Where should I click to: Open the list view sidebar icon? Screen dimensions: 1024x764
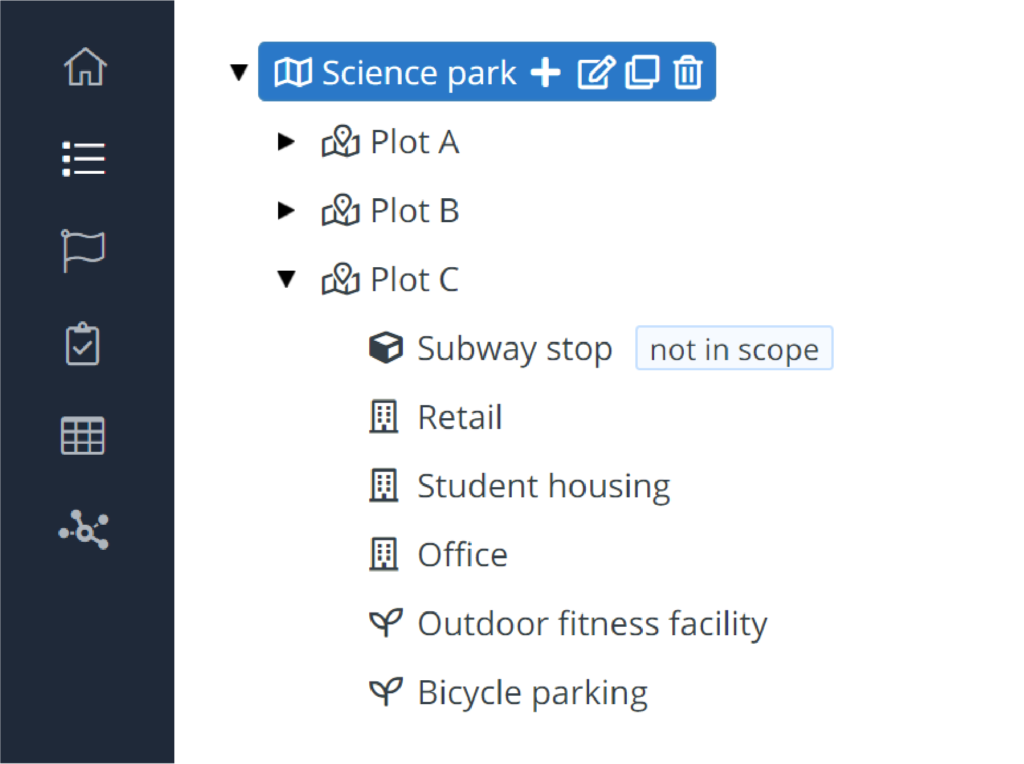point(84,159)
